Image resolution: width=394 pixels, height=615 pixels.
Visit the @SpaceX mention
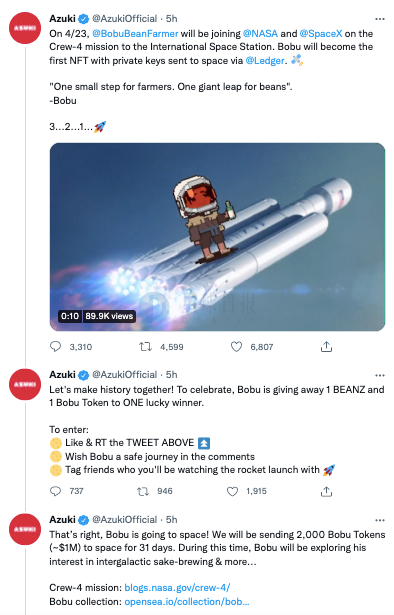[x=321, y=34]
